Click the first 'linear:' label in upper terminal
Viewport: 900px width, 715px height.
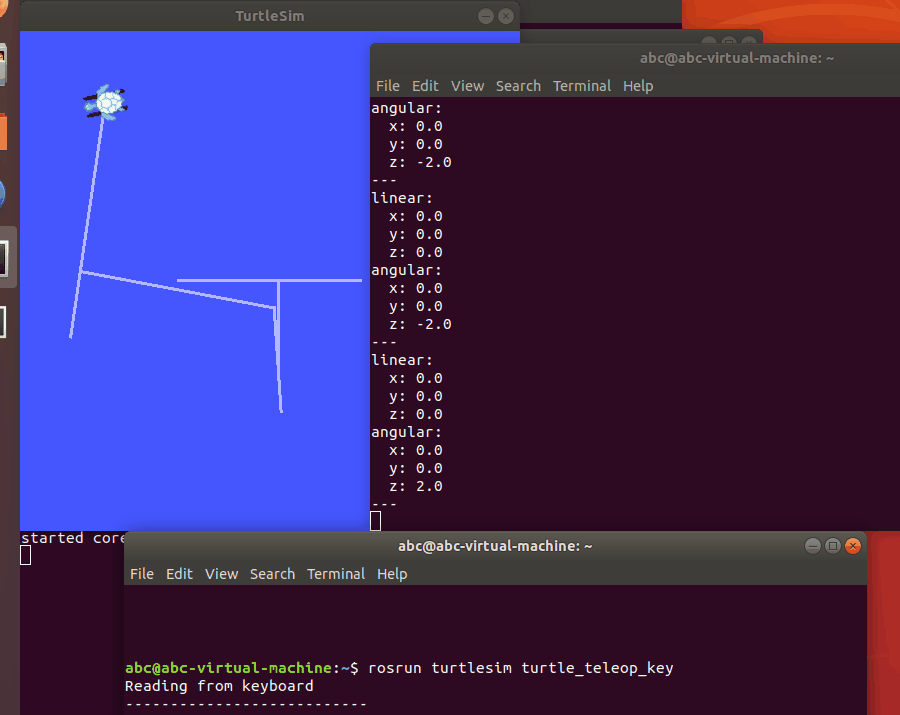[x=402, y=198]
